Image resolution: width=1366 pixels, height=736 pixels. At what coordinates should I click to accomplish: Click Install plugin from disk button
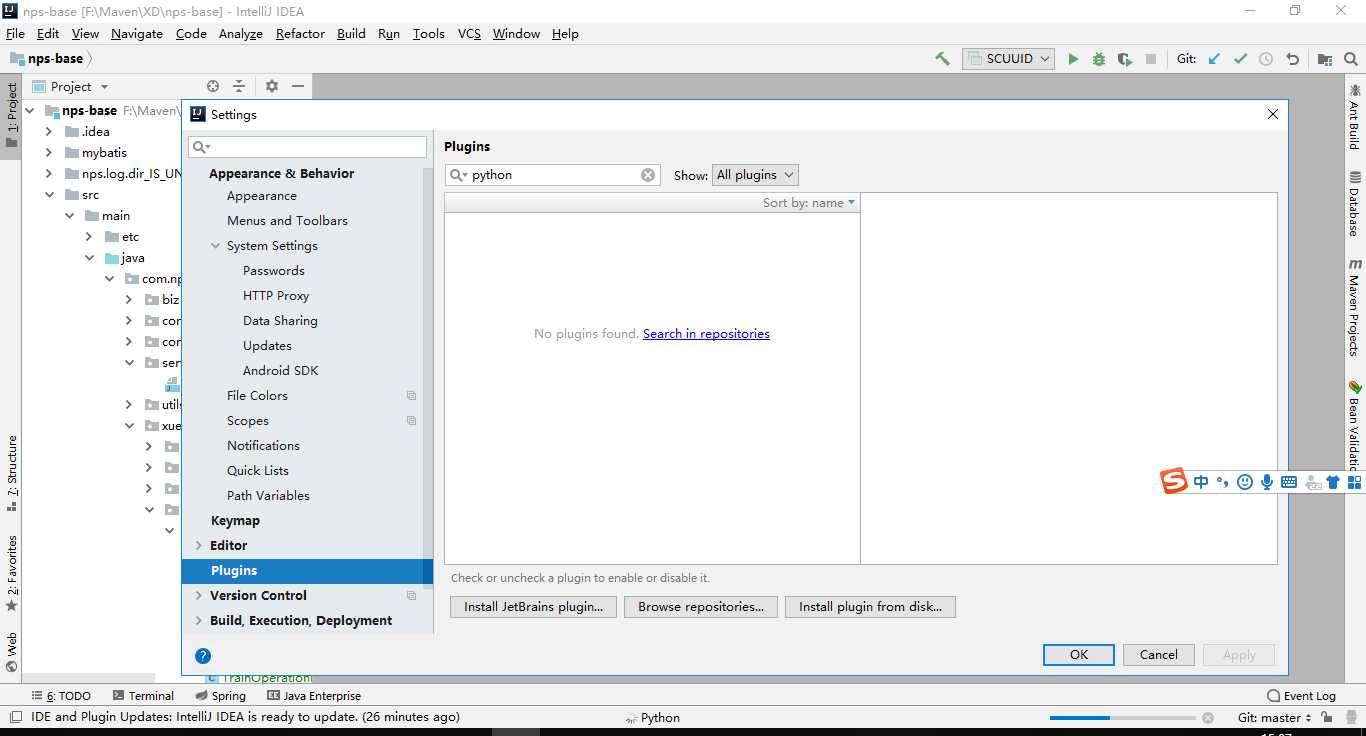click(x=870, y=607)
